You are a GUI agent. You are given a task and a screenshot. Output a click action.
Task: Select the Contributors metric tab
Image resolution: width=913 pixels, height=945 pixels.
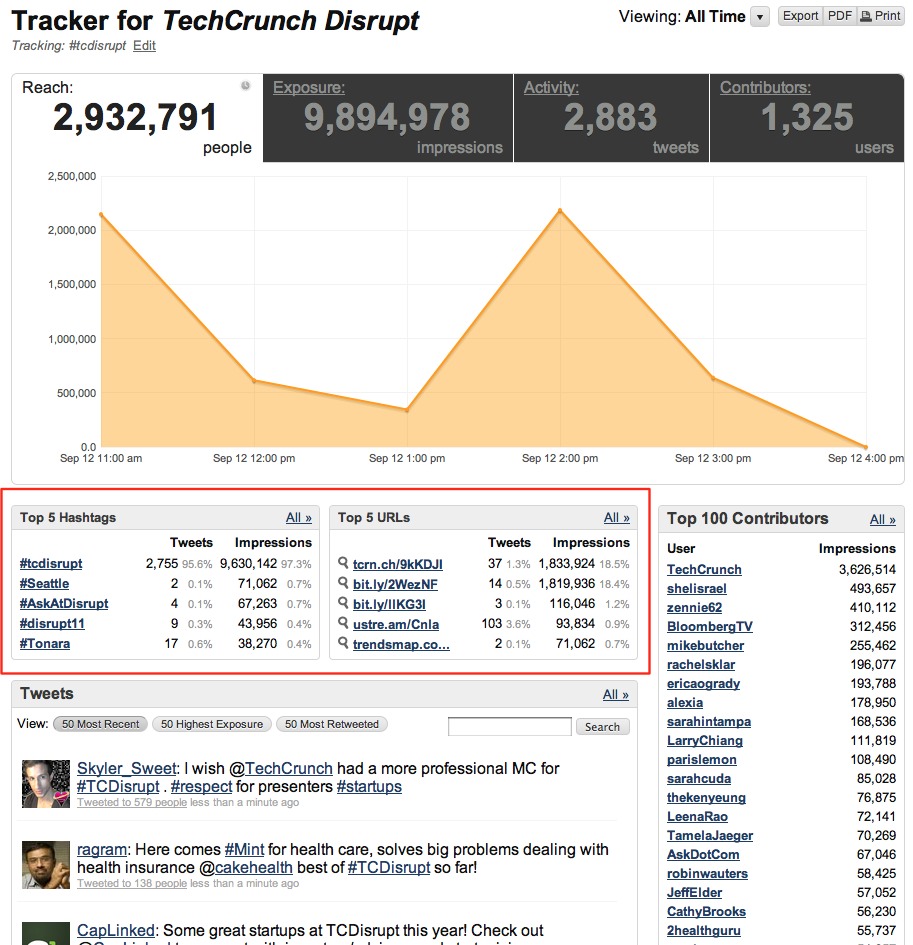(x=807, y=118)
